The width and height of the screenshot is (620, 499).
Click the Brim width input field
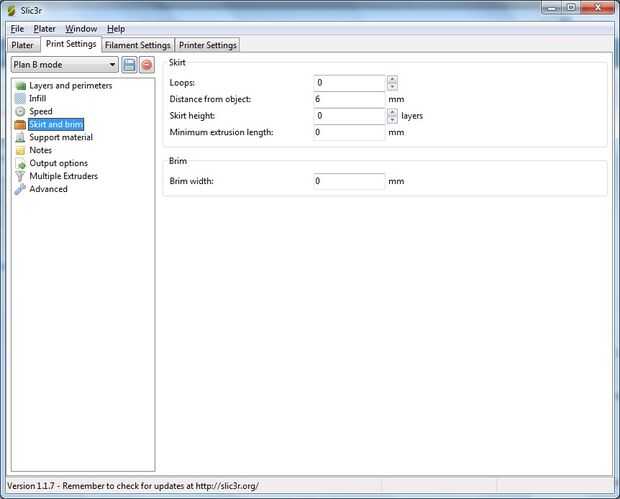(349, 181)
